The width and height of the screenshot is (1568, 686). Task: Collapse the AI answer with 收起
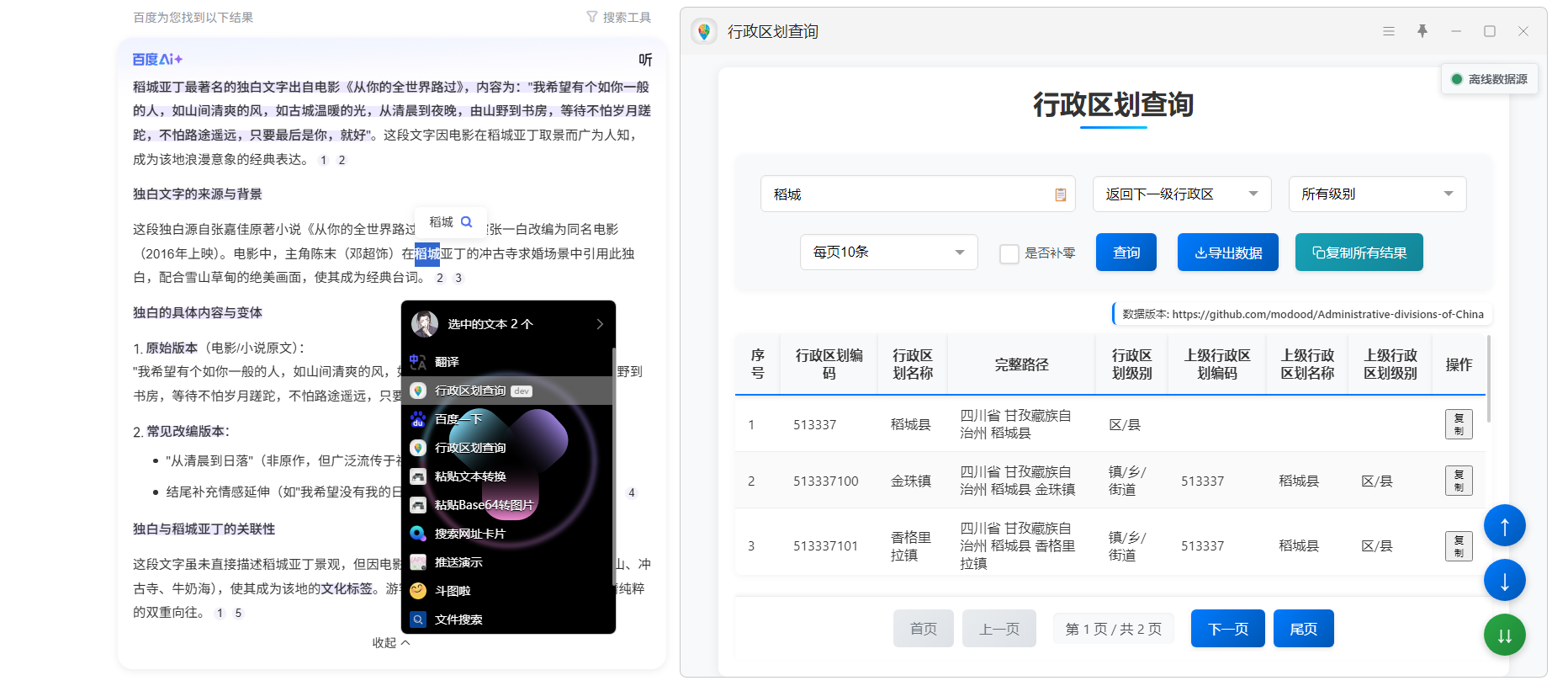click(391, 643)
